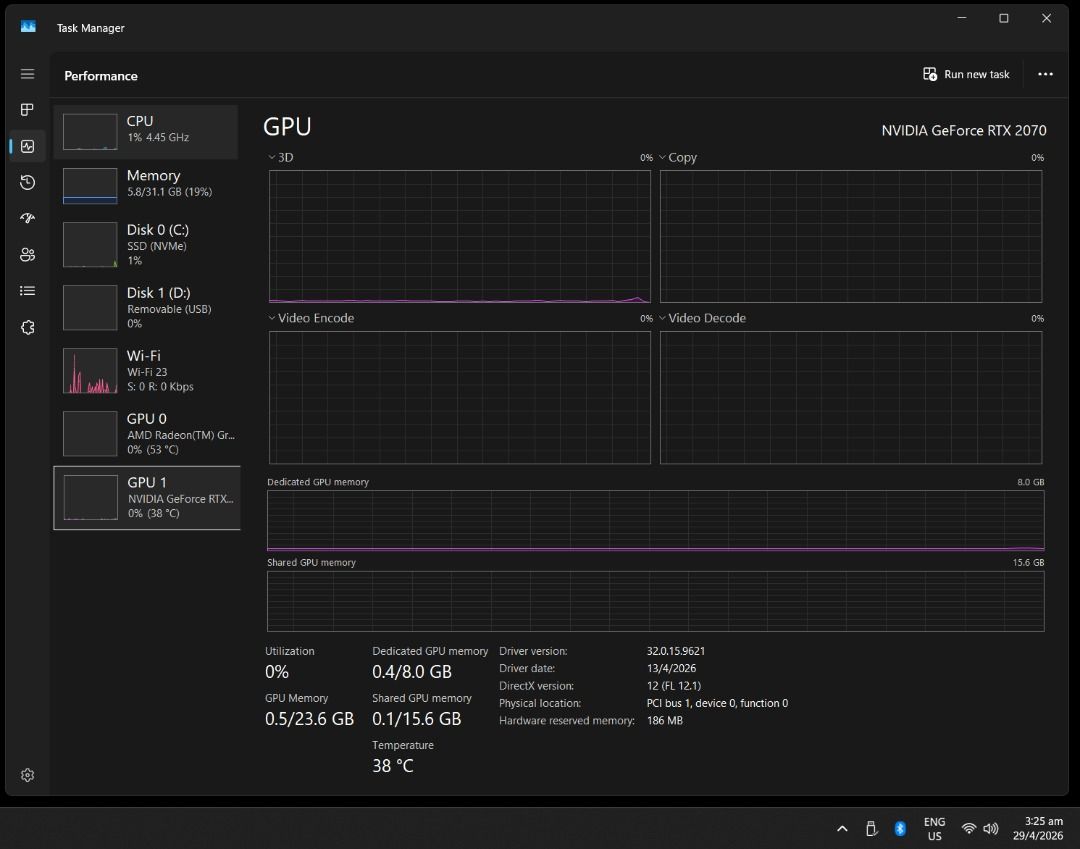Collapse the Video Encode graph section
Screen dimensions: 1080x849
coord(270,318)
